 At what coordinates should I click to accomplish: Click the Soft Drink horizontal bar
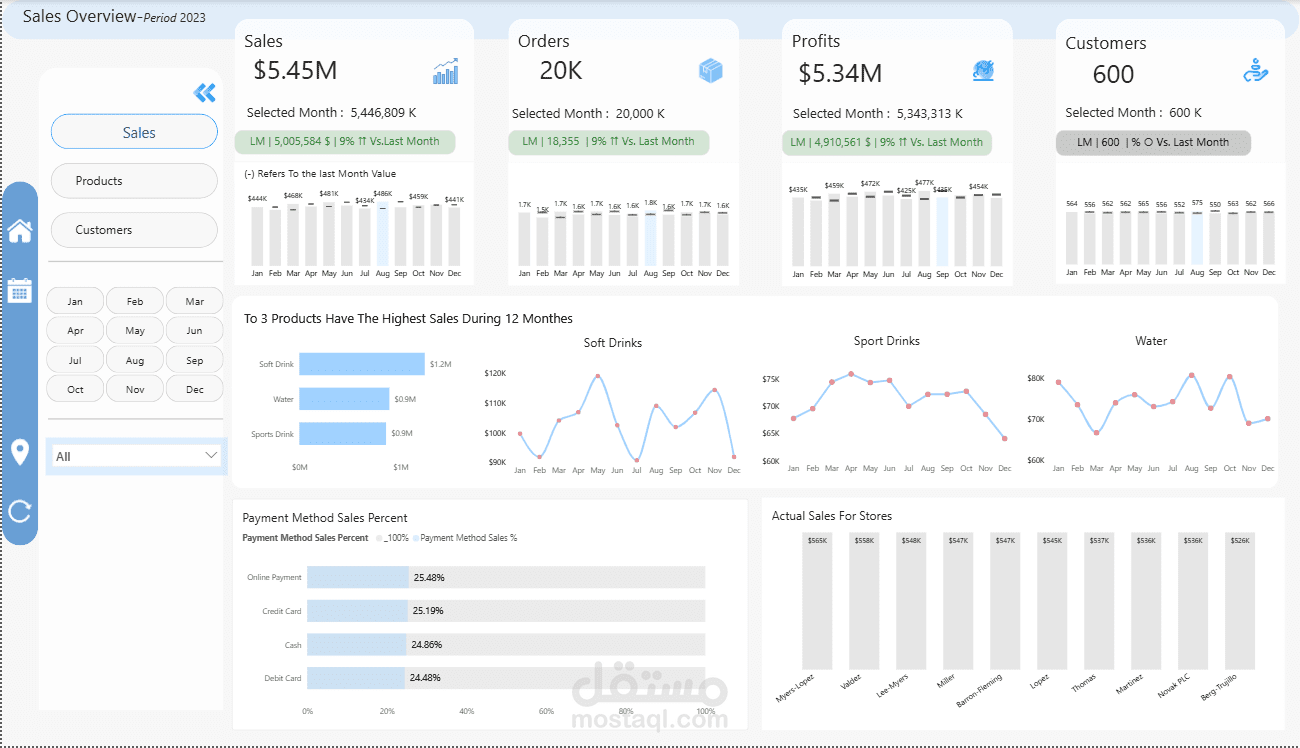click(362, 364)
